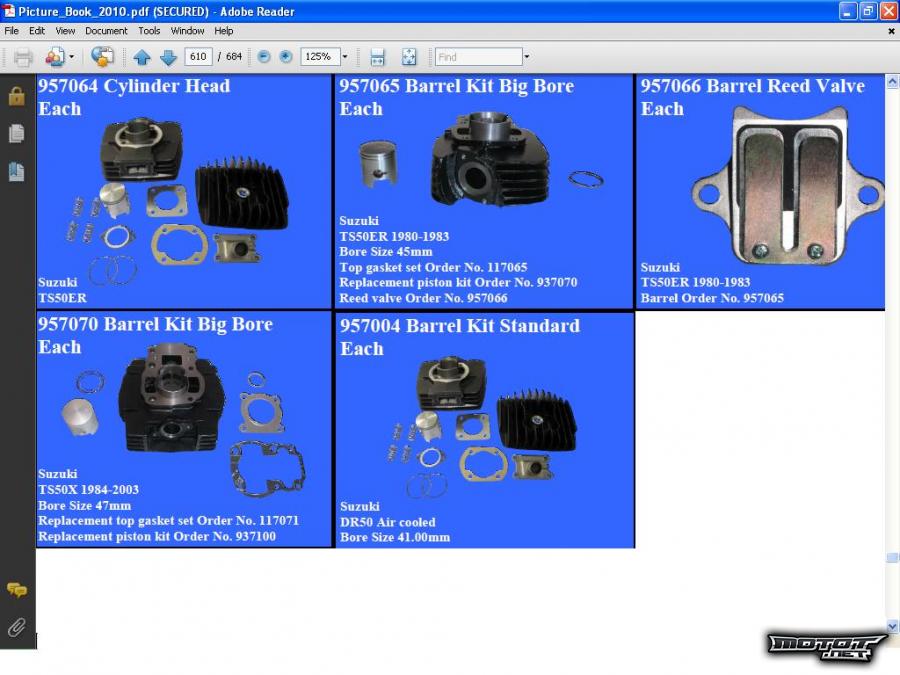Expand the 125% zoom level dropdown
Screen dimensions: 900x675
pyautogui.click(x=344, y=57)
